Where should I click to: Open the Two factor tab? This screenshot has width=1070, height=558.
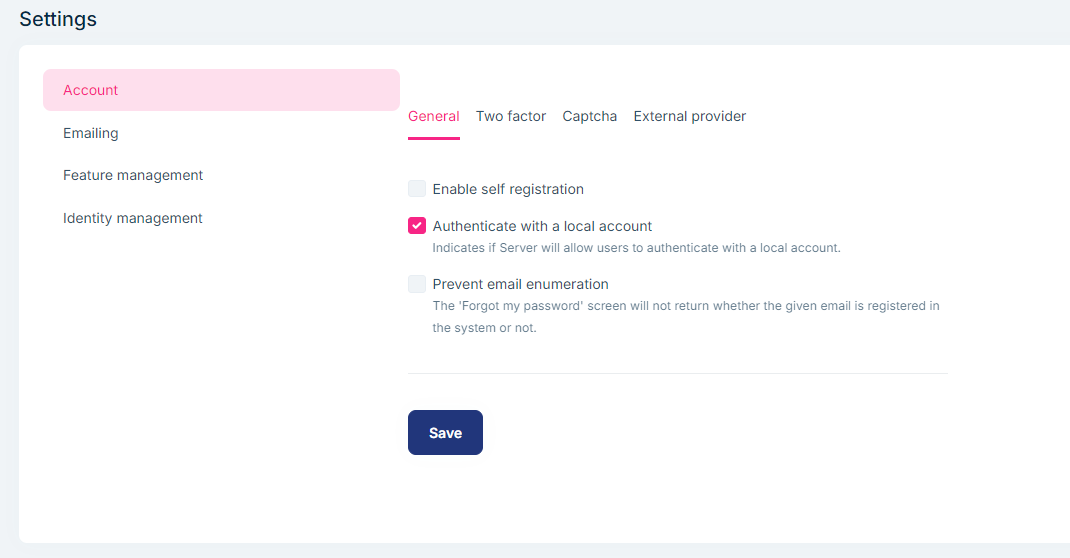pyautogui.click(x=511, y=116)
